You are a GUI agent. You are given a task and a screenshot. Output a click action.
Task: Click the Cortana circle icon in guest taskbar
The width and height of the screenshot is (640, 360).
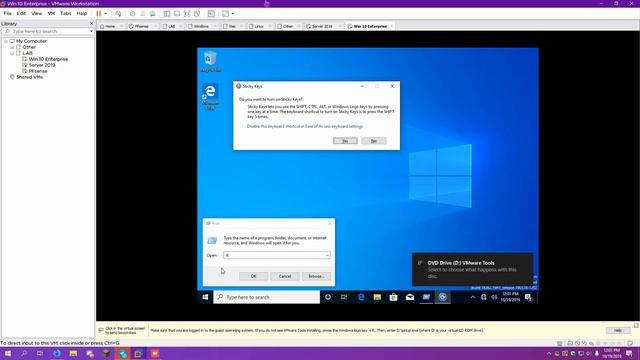click(x=328, y=297)
